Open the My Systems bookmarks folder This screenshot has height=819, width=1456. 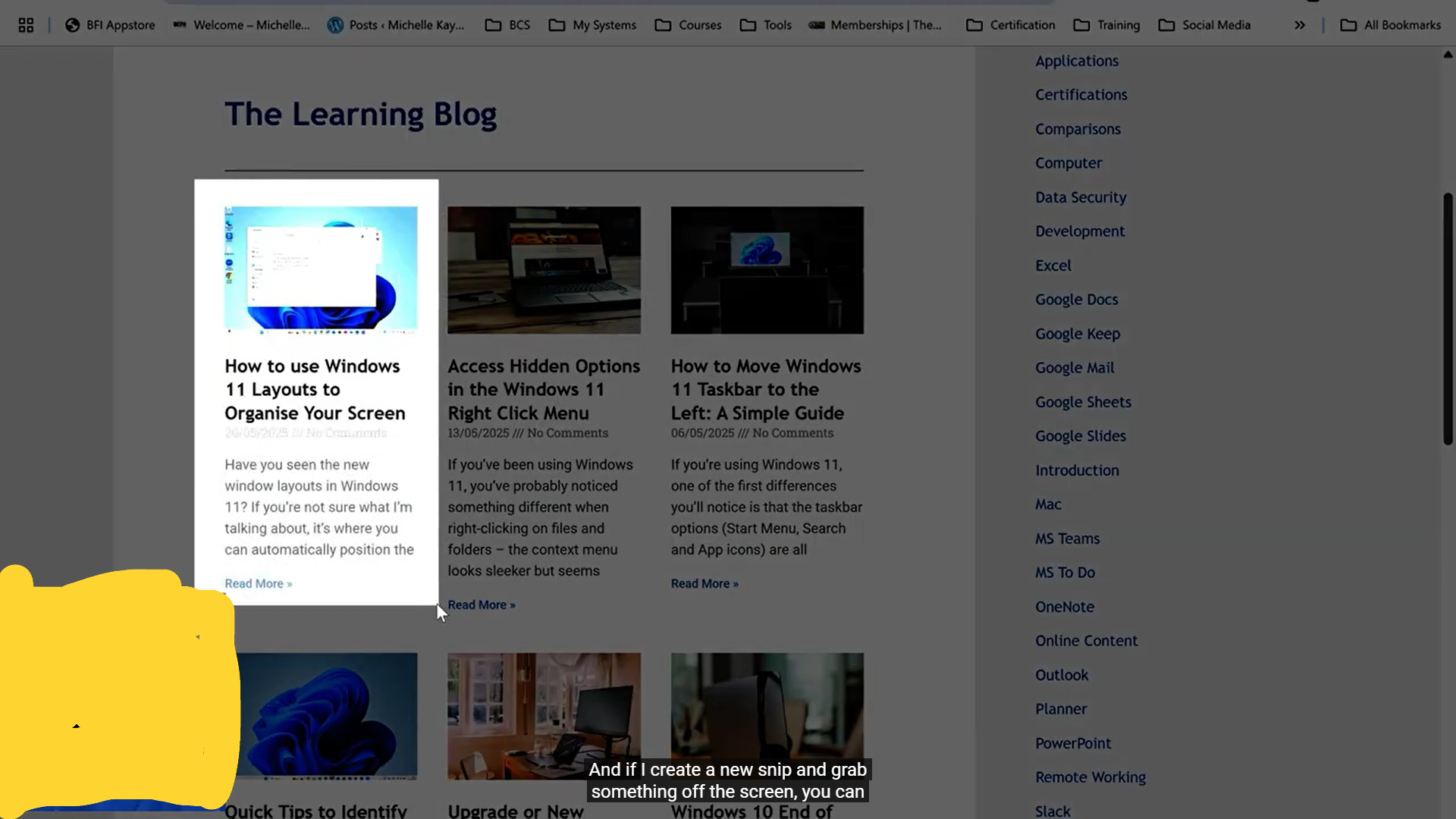[x=593, y=25]
